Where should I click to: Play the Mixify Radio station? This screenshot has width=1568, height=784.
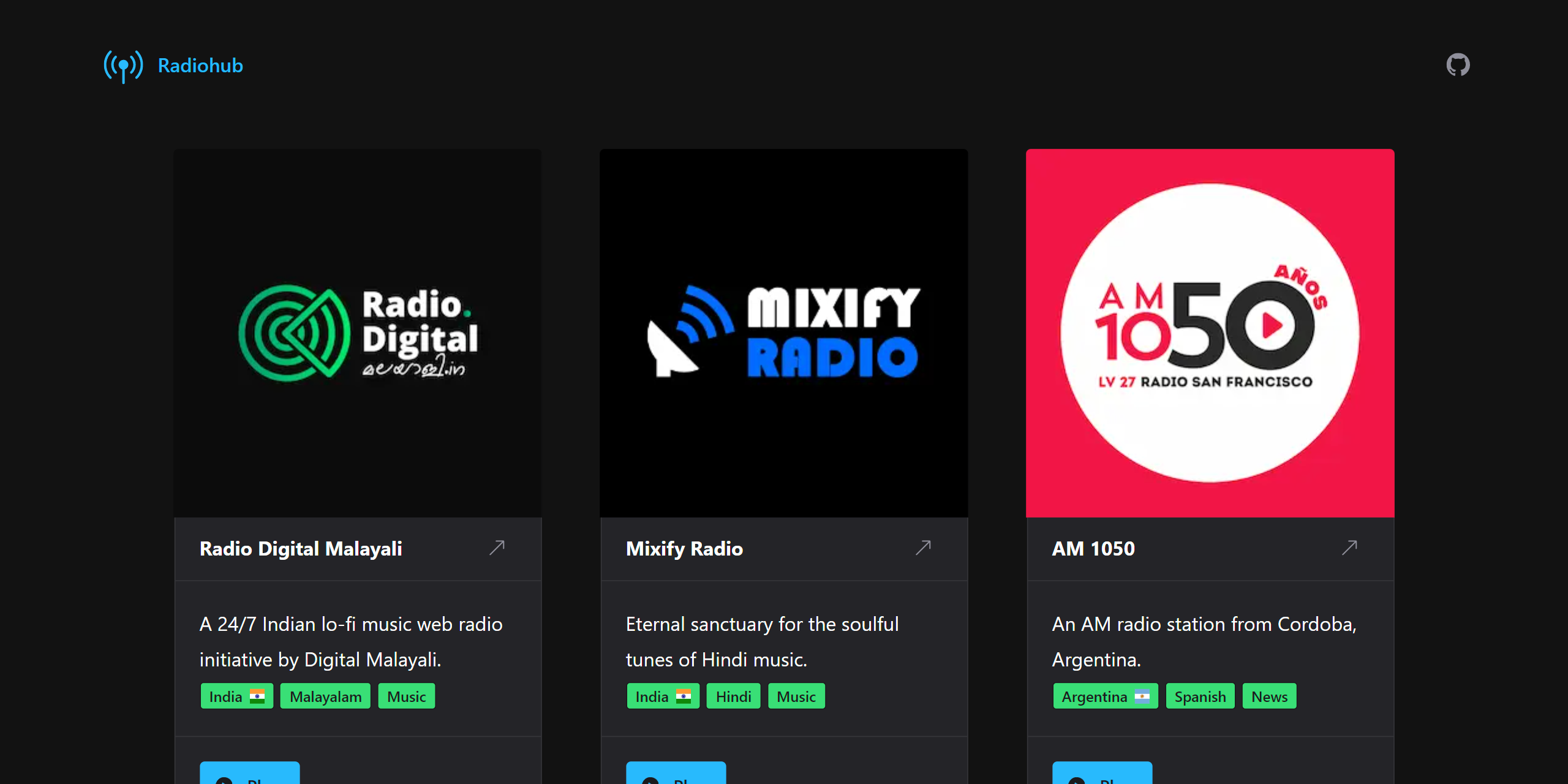(x=676, y=773)
